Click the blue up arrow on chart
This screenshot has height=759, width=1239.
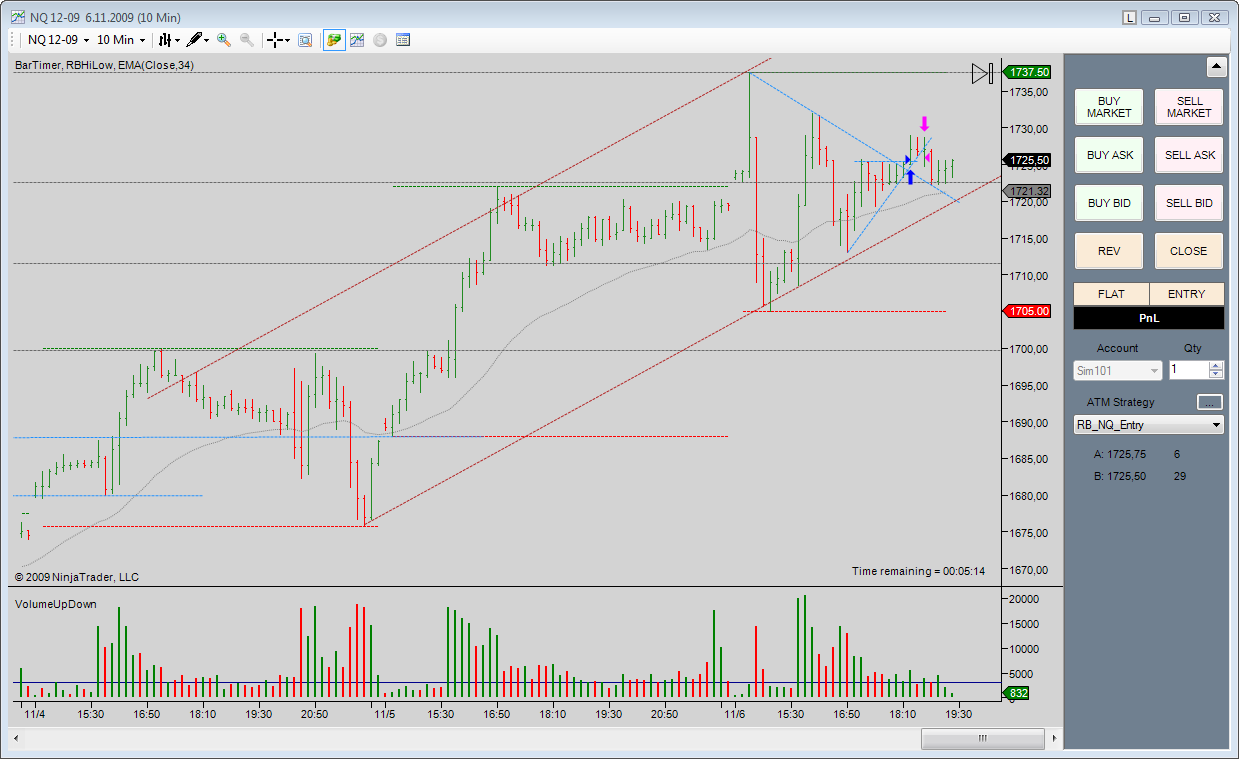(910, 177)
